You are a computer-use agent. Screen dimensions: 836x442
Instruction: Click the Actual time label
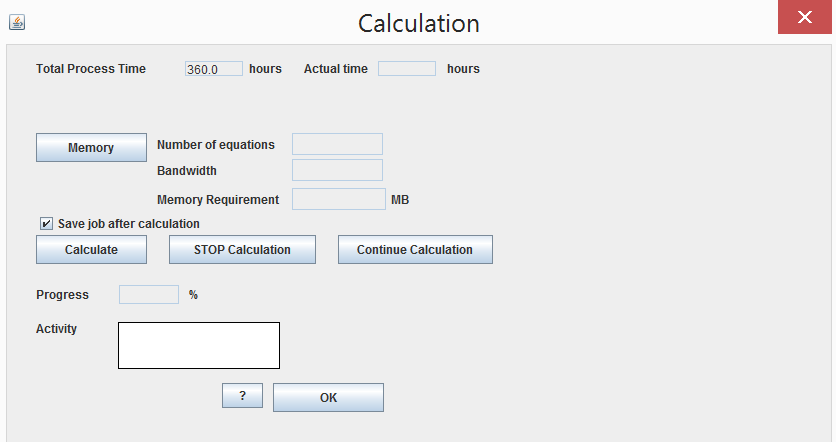335,69
